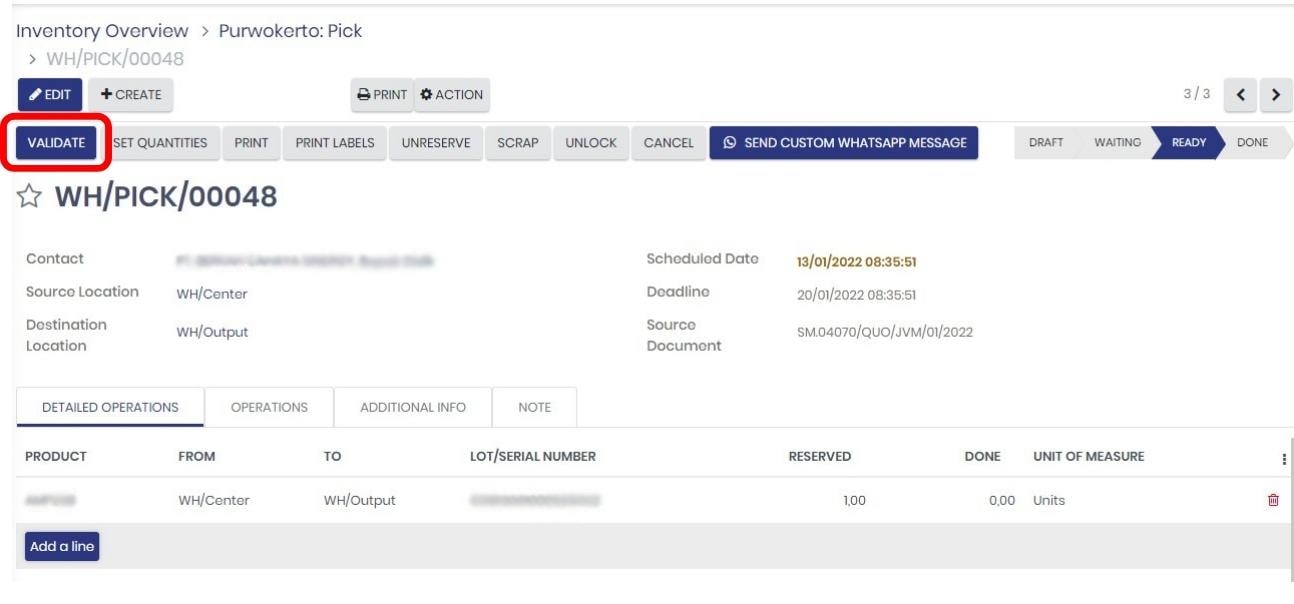The width and height of the screenshot is (1294, 604).
Task: Click the Reserved value 1,00
Action: coord(854,500)
